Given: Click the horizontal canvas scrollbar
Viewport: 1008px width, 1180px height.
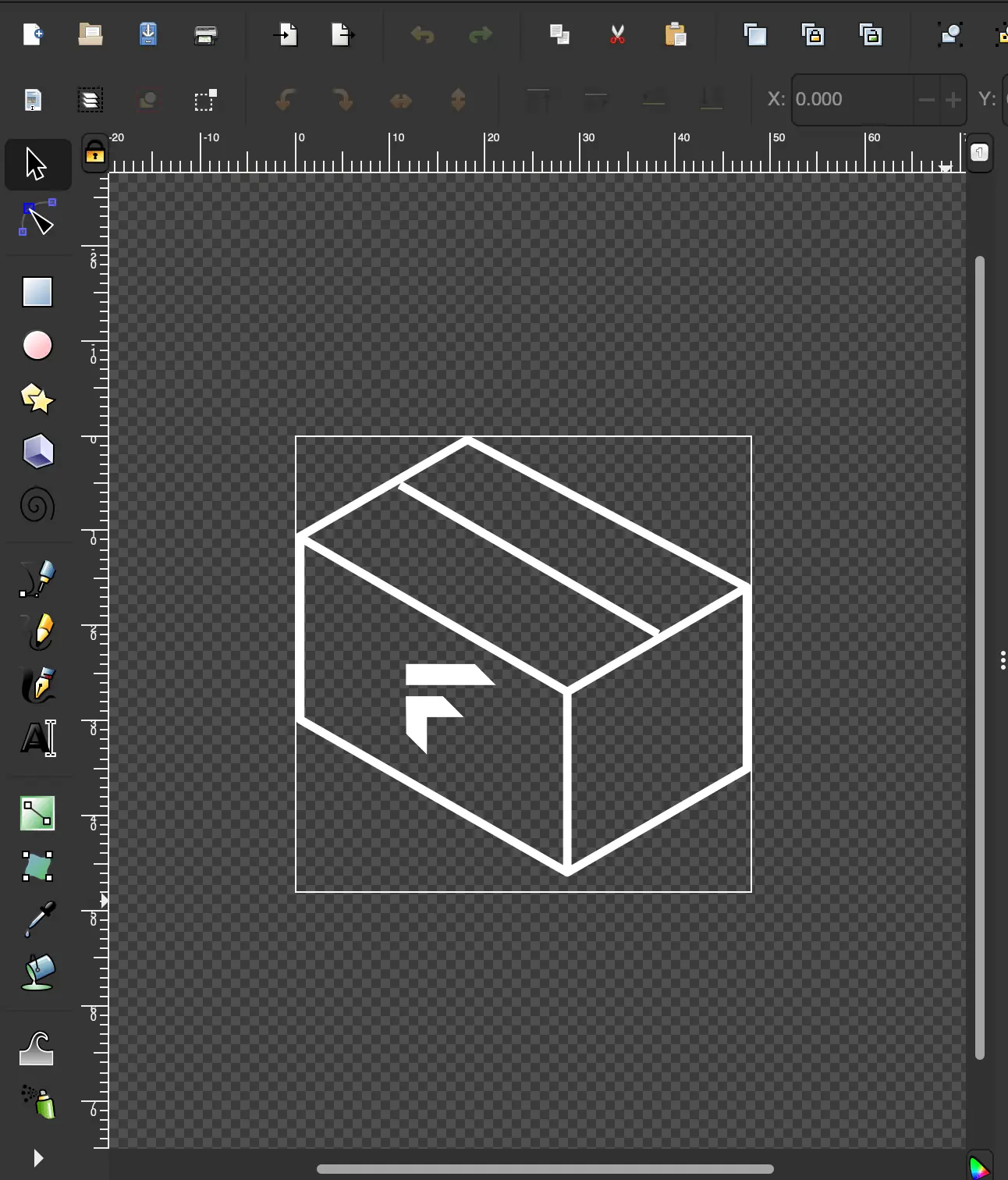Looking at the screenshot, I should coord(545,1169).
